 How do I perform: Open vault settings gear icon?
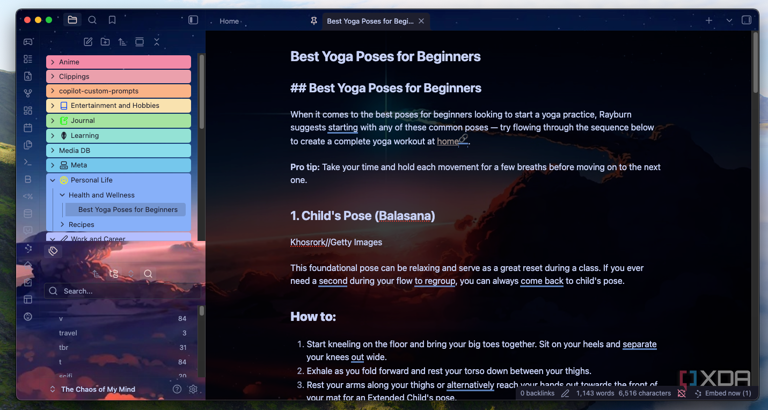193,389
